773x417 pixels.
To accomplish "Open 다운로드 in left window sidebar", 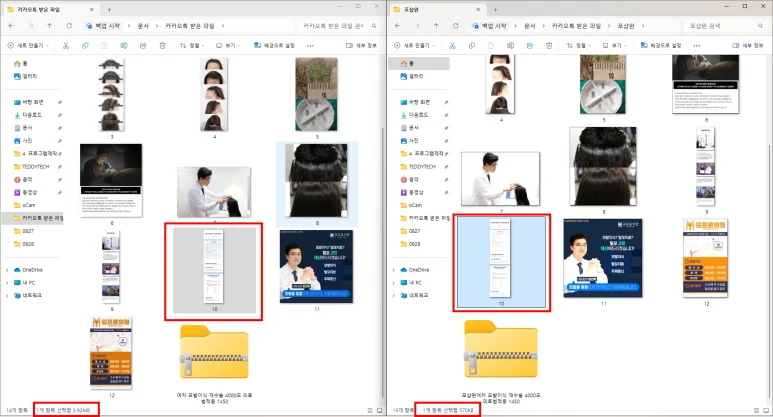I will tap(33, 115).
